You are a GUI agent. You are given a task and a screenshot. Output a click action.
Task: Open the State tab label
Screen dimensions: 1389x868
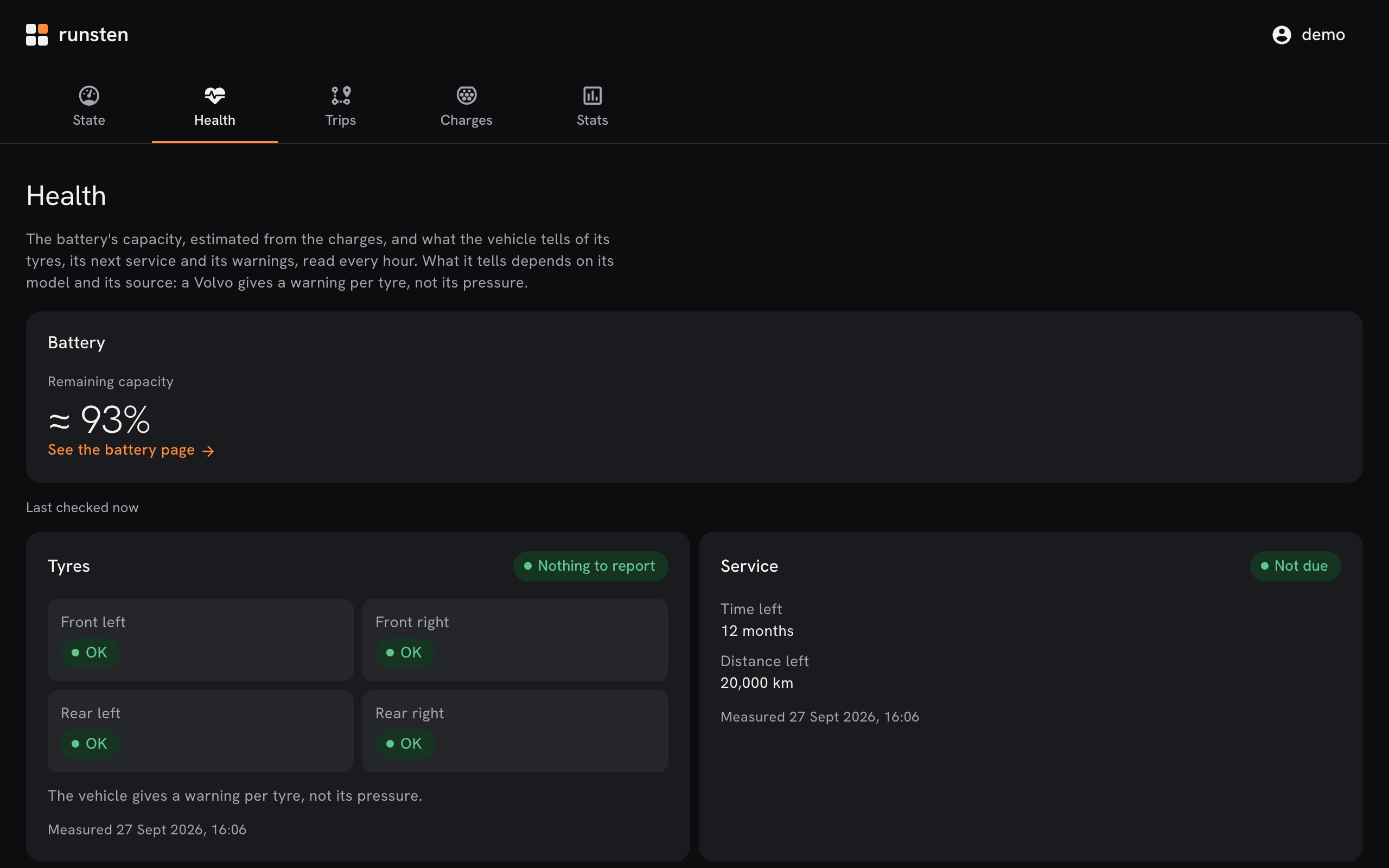tap(89, 120)
